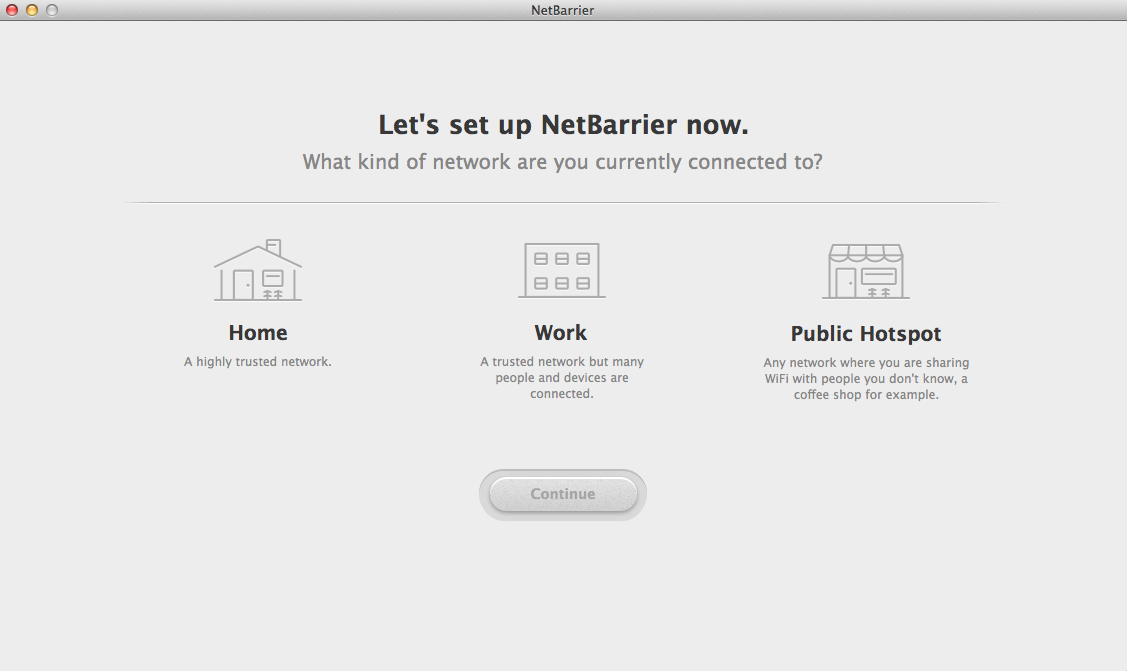Image resolution: width=1127 pixels, height=671 pixels.
Task: Select the Home house icon
Action: [x=257, y=270]
